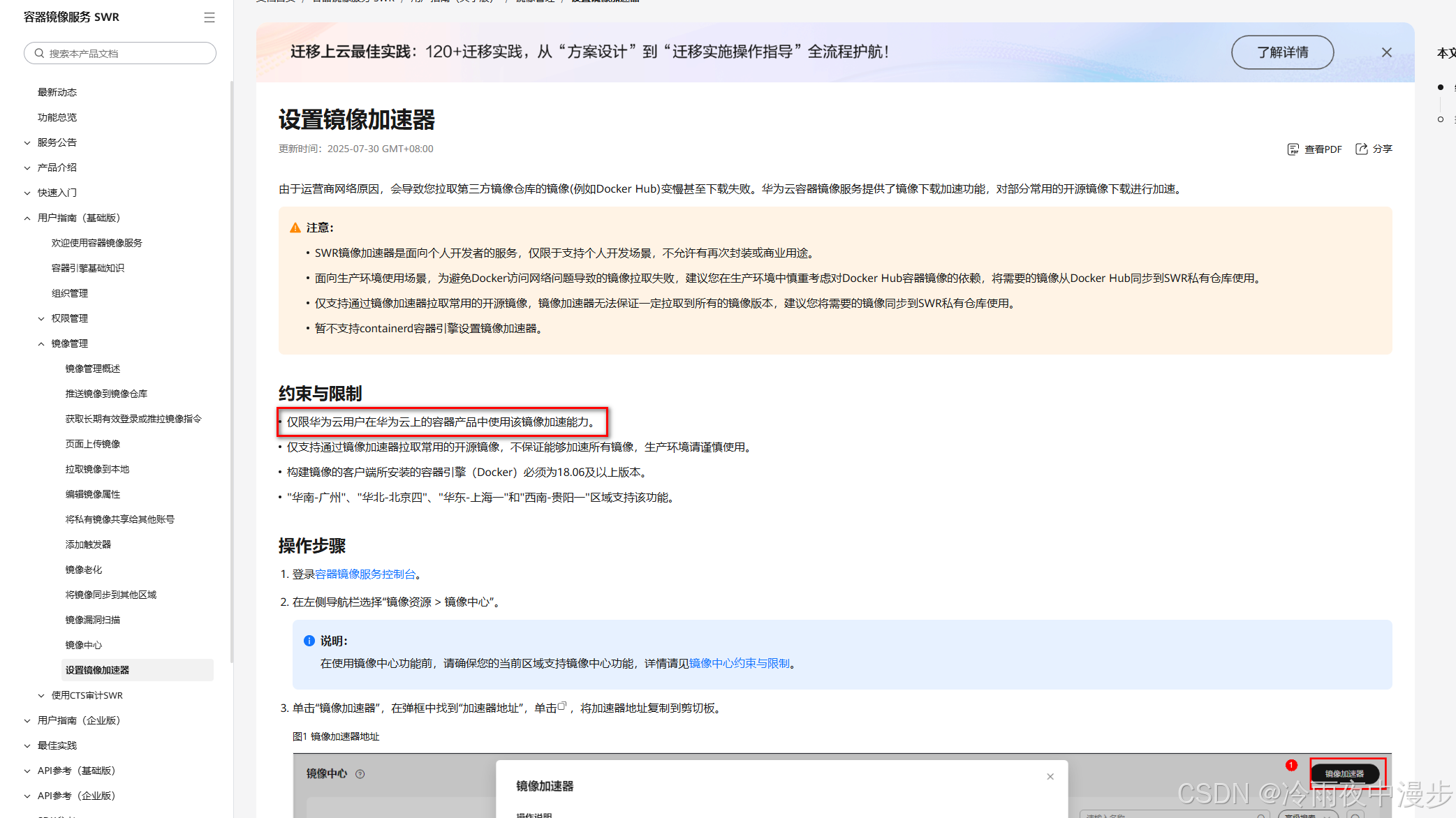Open 推送镜像到镜像仓库 page

(107, 394)
